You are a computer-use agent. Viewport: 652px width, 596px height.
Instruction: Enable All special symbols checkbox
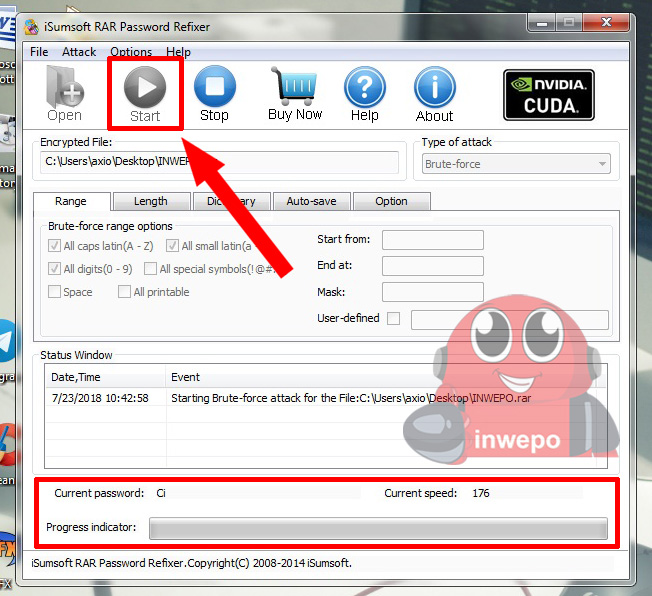pyautogui.click(x=150, y=269)
